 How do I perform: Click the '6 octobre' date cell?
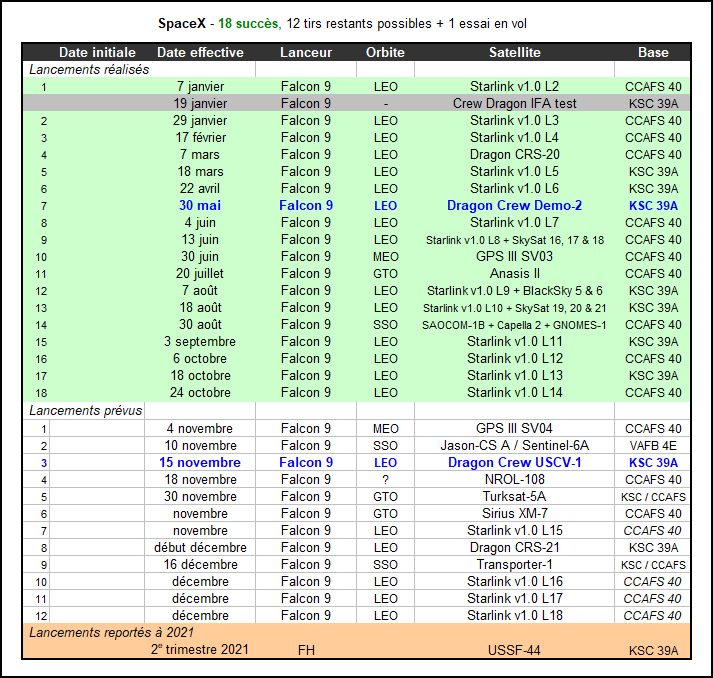(200, 359)
